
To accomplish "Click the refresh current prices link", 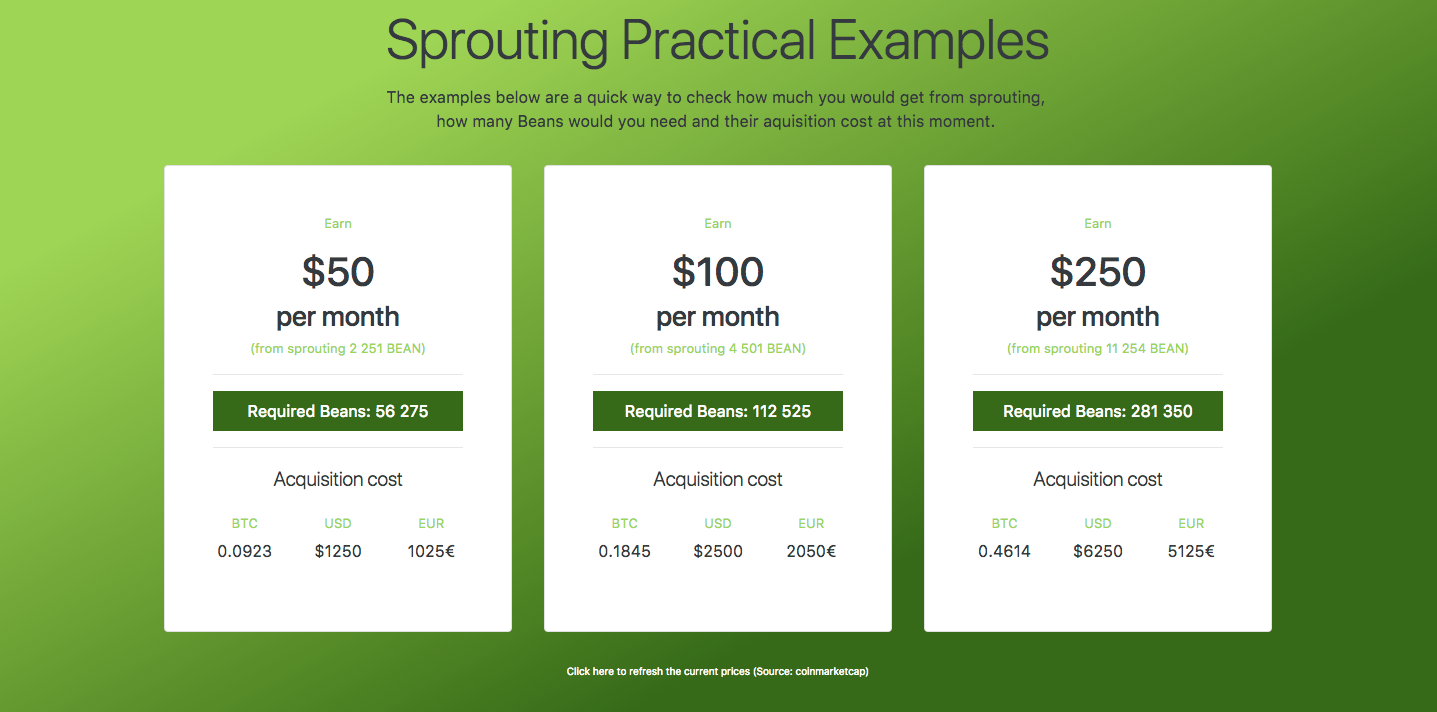I will 717,672.
